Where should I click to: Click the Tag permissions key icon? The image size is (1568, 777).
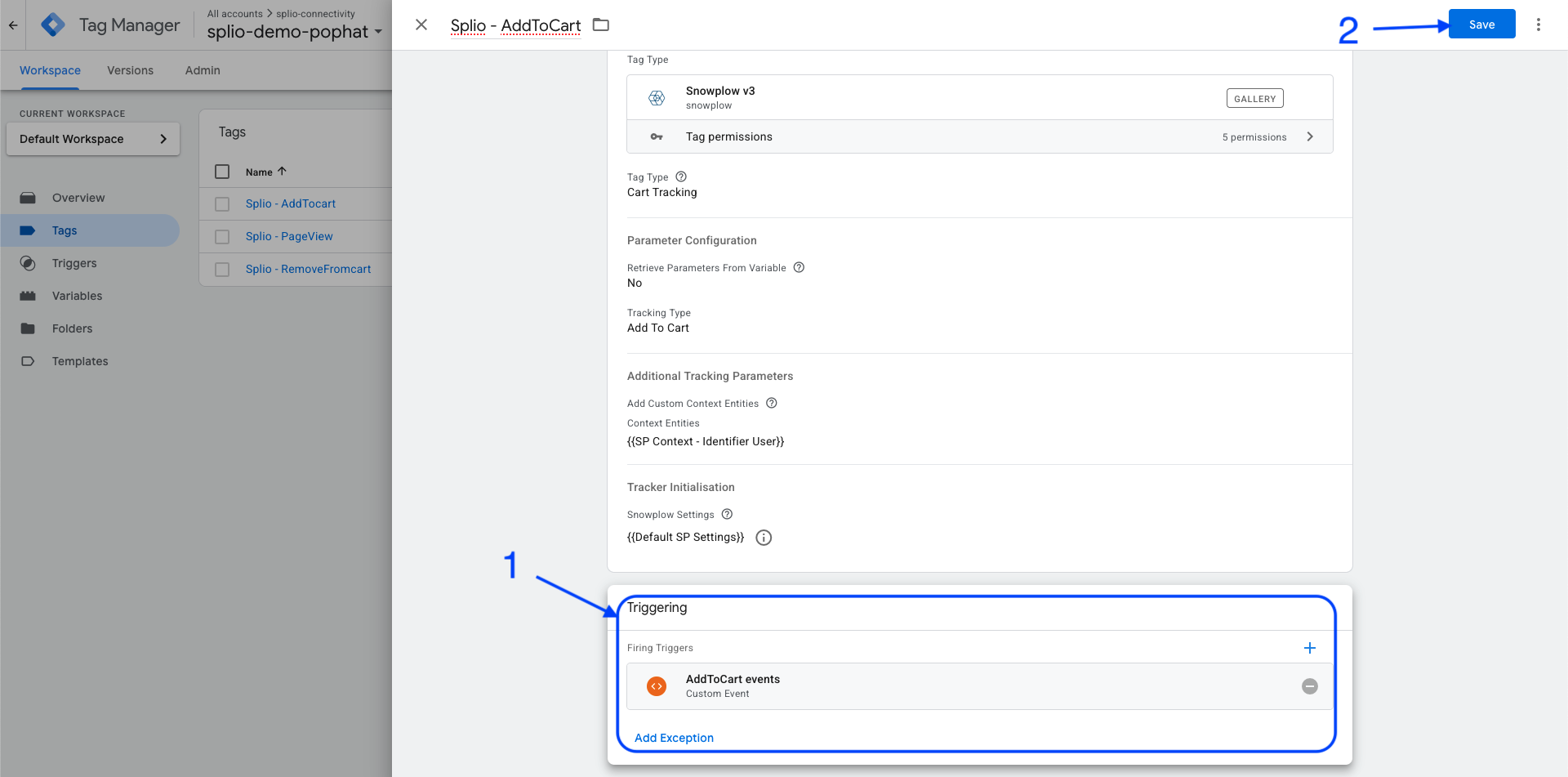coord(657,136)
